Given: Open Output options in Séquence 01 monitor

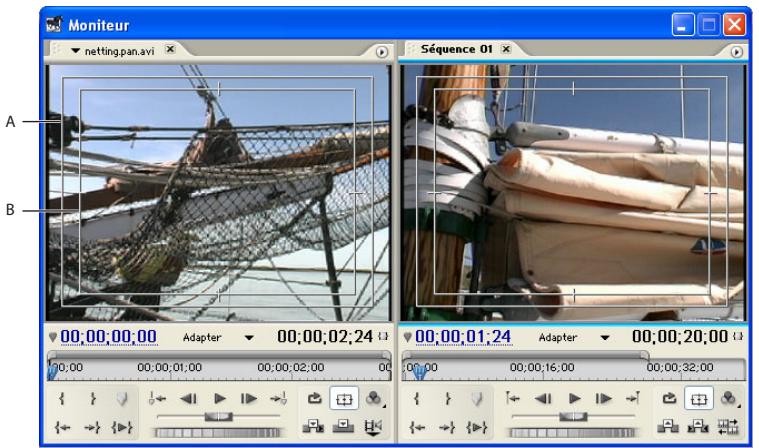Looking at the screenshot, I should (x=729, y=399).
